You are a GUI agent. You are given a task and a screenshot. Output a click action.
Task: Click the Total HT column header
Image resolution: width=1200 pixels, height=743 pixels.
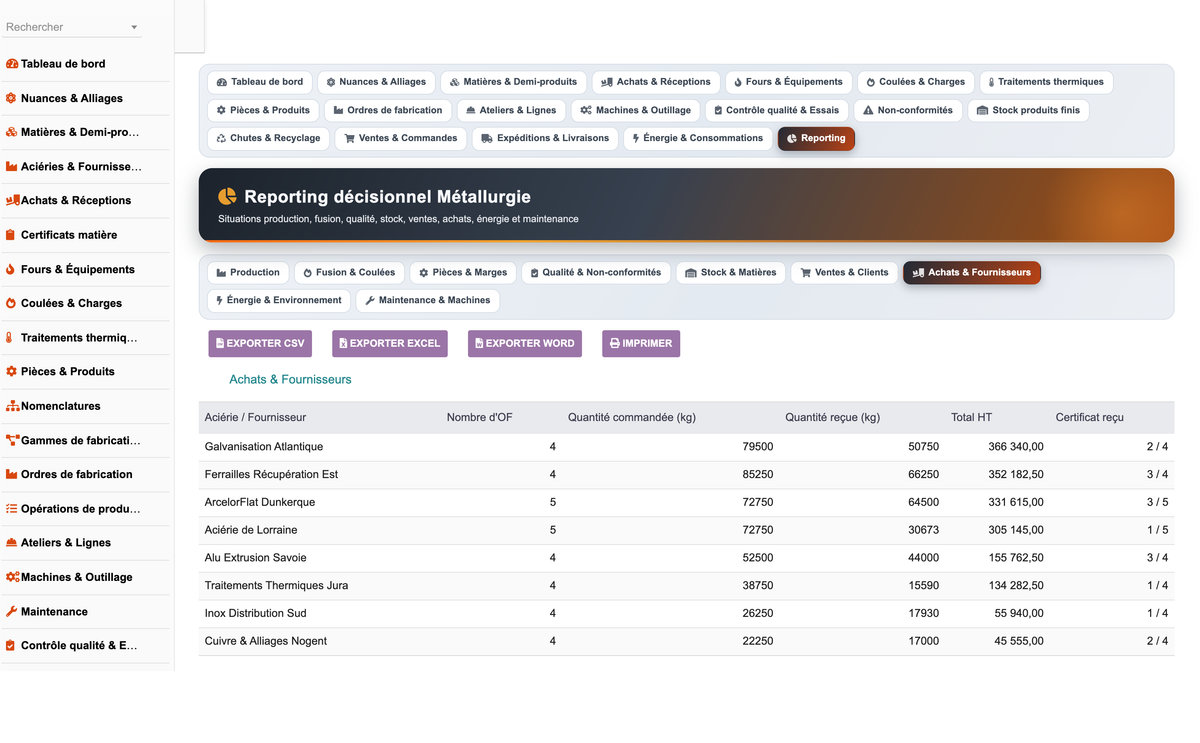click(971, 417)
